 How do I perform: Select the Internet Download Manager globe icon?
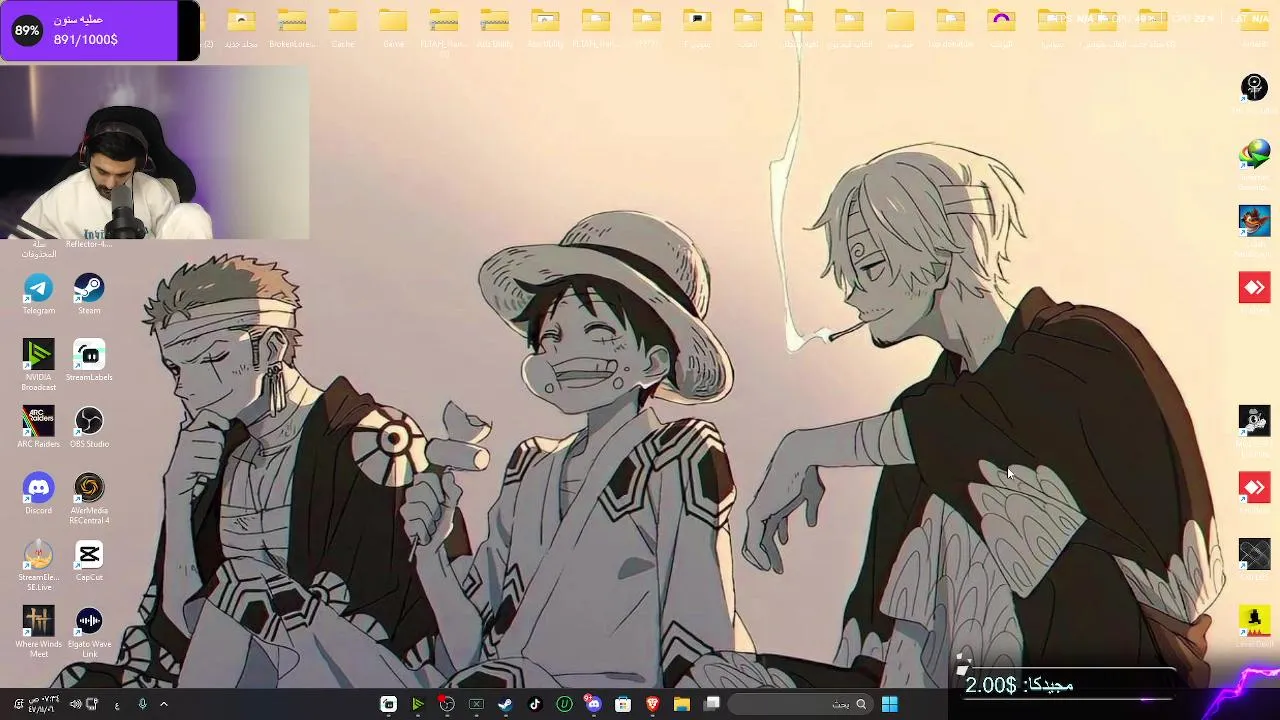pos(1254,155)
